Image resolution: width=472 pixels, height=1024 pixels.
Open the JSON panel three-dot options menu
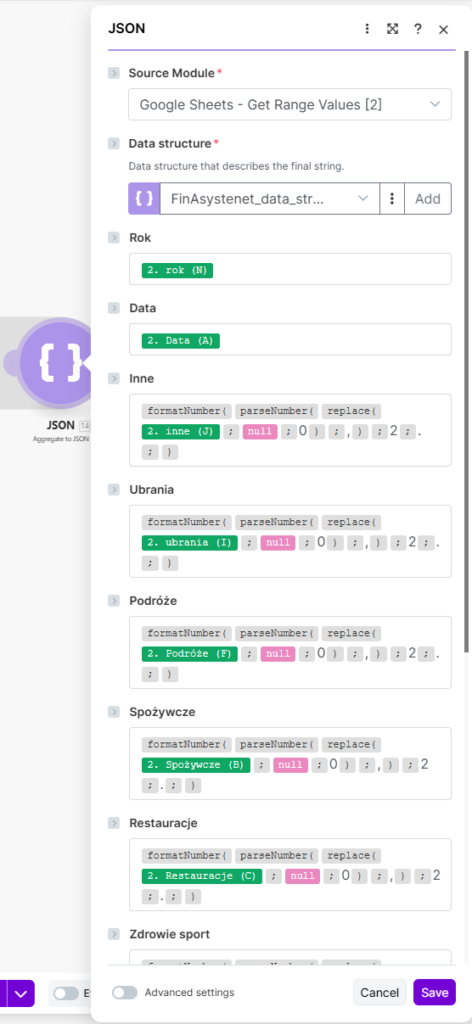point(367,29)
